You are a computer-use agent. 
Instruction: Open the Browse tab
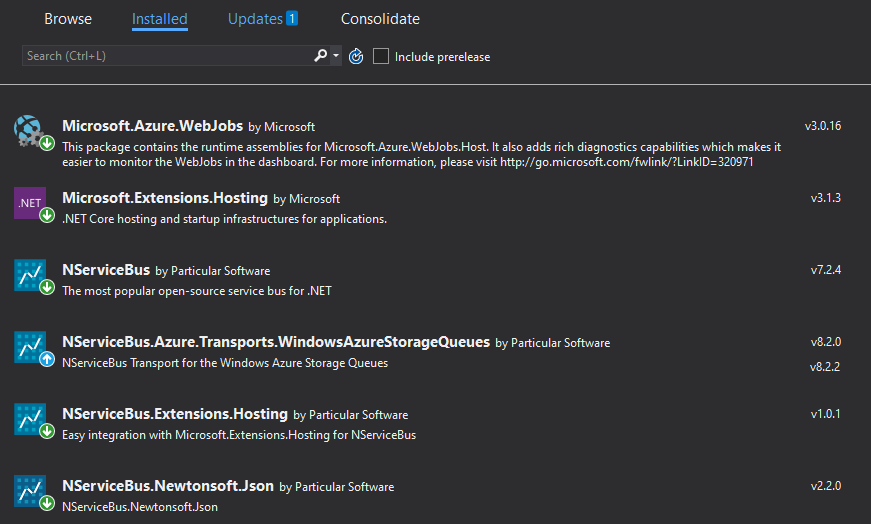pyautogui.click(x=68, y=19)
